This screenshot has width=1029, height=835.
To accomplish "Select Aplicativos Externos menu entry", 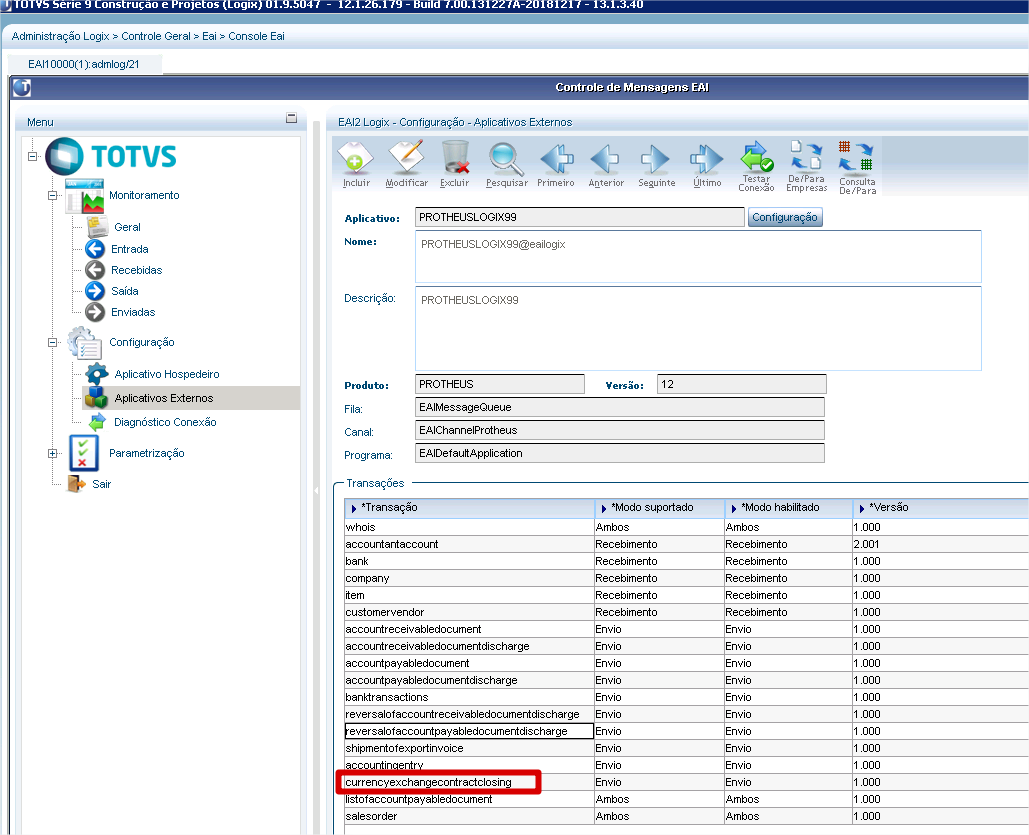I will [164, 398].
